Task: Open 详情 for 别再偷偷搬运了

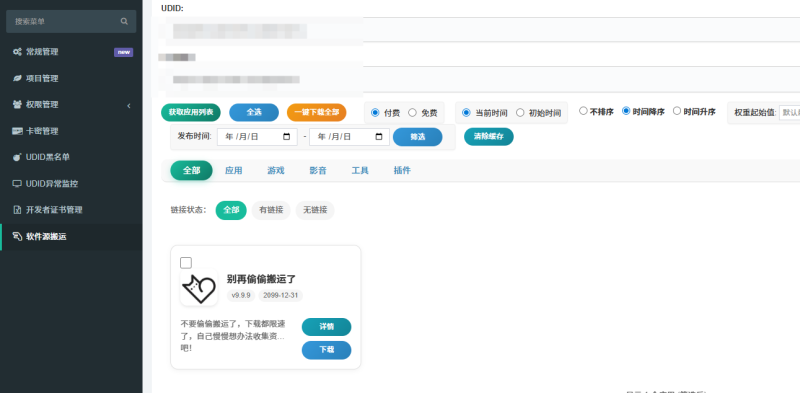Action: tap(327, 327)
